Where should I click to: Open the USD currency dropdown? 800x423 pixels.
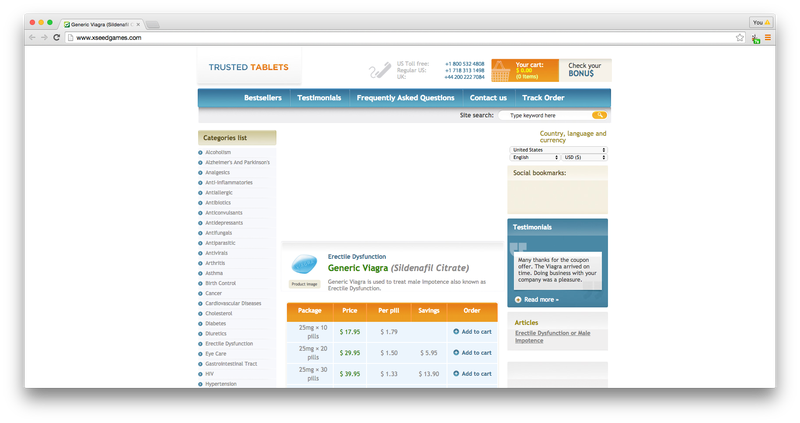coord(584,157)
